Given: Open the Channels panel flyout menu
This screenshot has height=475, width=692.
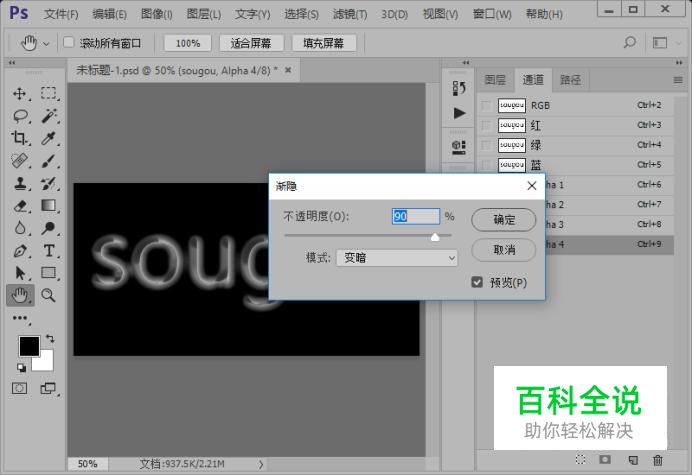Looking at the screenshot, I should click(678, 80).
